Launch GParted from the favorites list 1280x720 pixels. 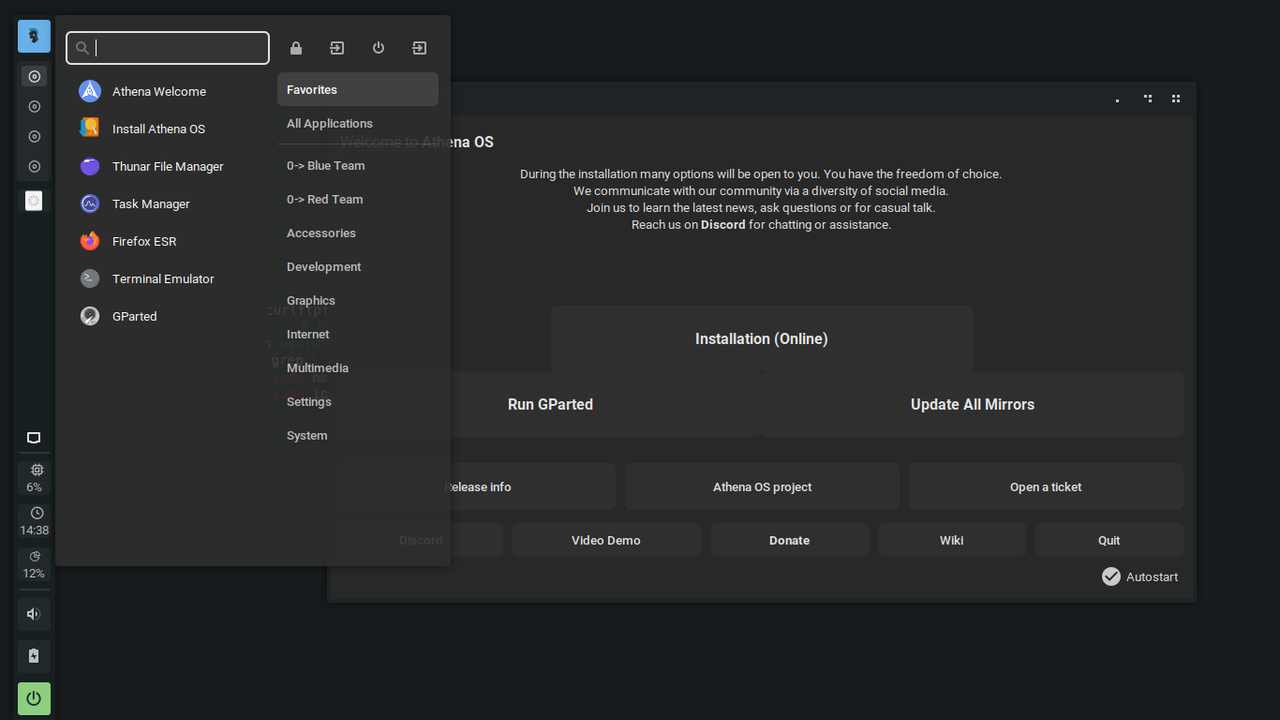166,316
